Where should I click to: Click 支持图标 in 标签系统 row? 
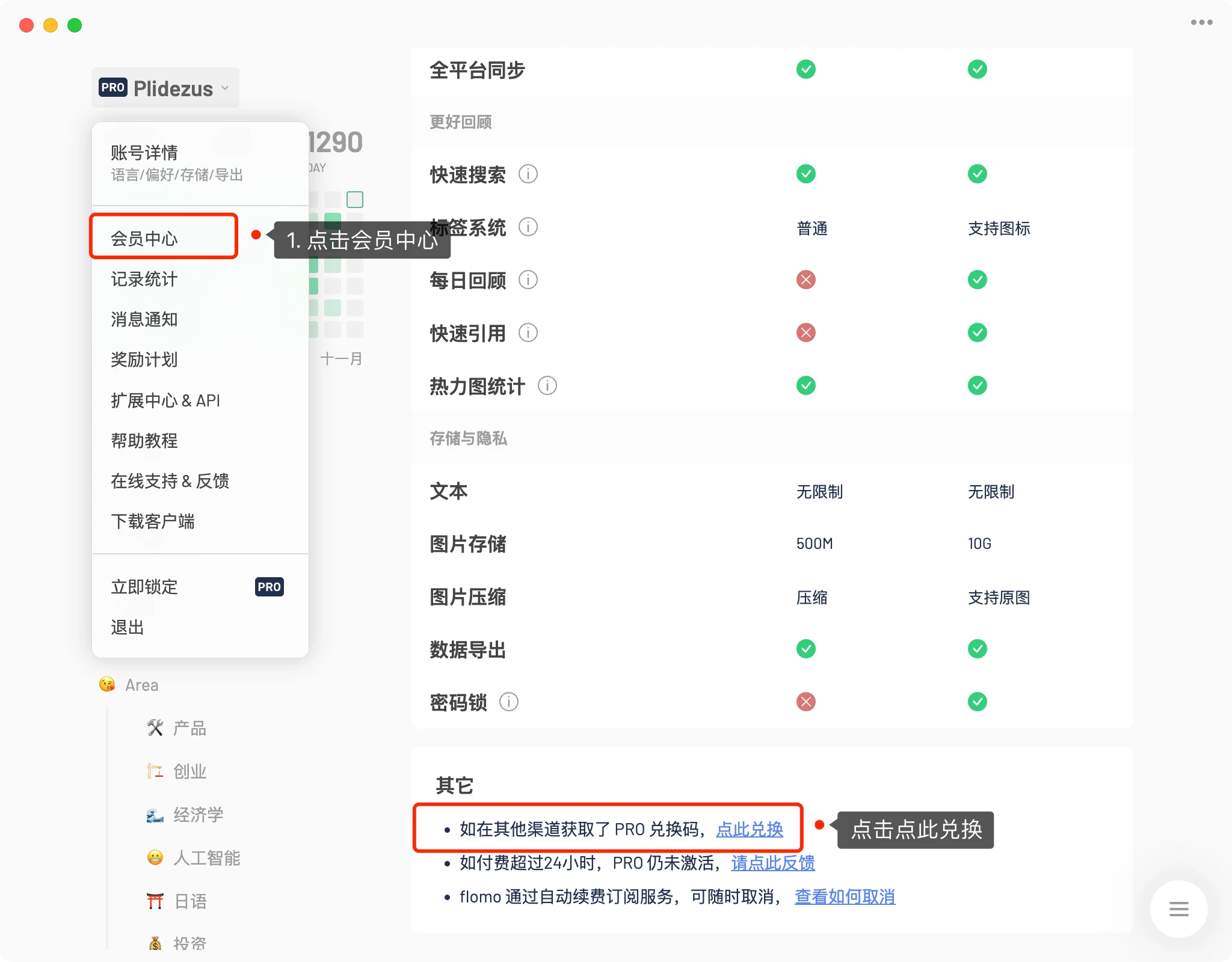click(x=999, y=228)
